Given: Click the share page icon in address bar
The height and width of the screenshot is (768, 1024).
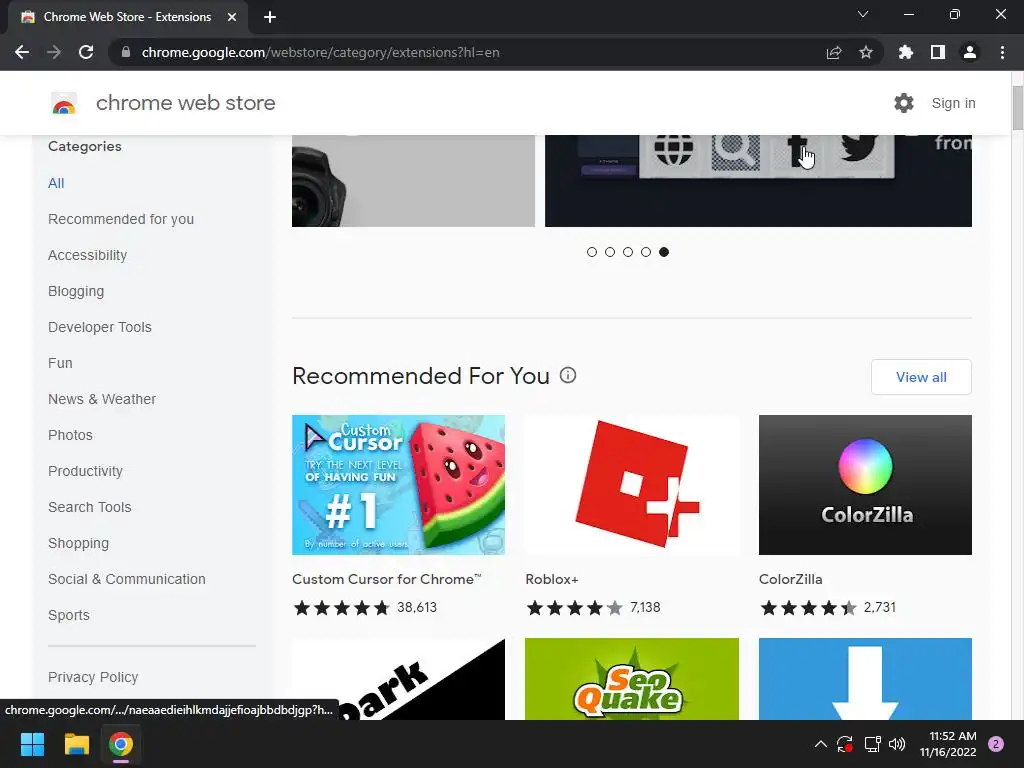Looking at the screenshot, I should point(834,52).
